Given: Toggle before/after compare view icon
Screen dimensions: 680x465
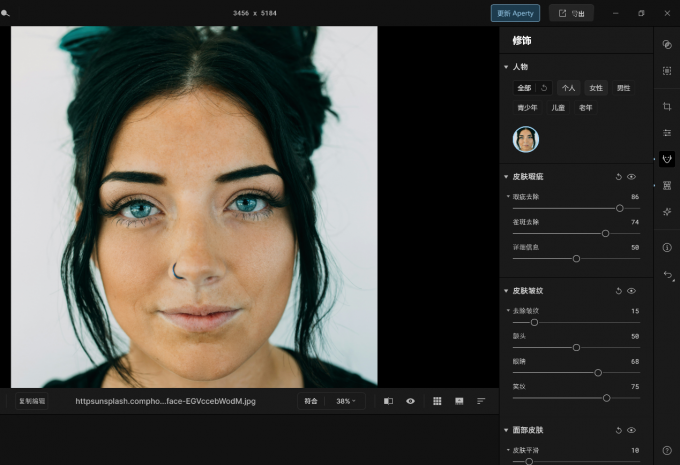Looking at the screenshot, I should [389, 401].
